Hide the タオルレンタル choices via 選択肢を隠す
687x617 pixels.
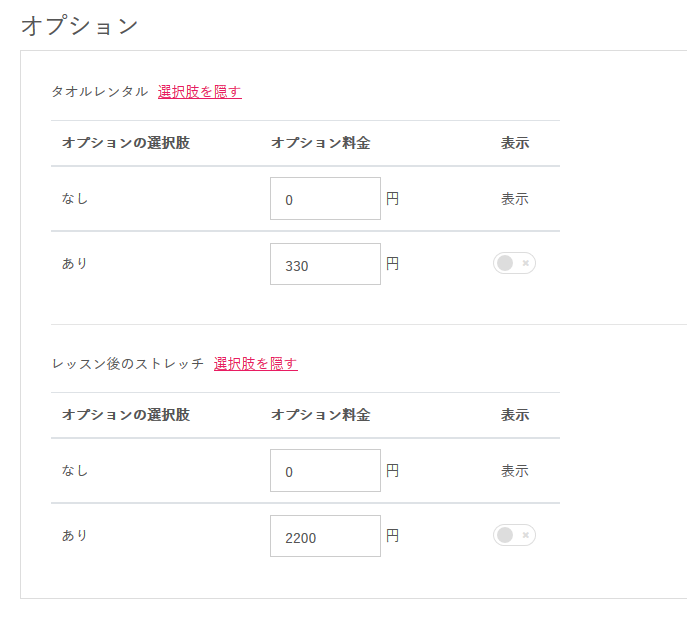199,92
